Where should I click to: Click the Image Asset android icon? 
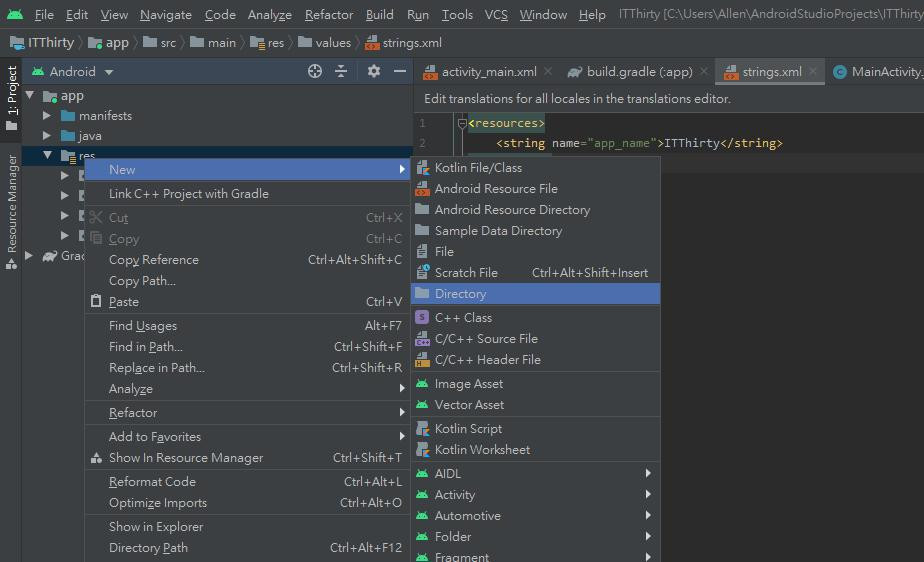(x=422, y=384)
